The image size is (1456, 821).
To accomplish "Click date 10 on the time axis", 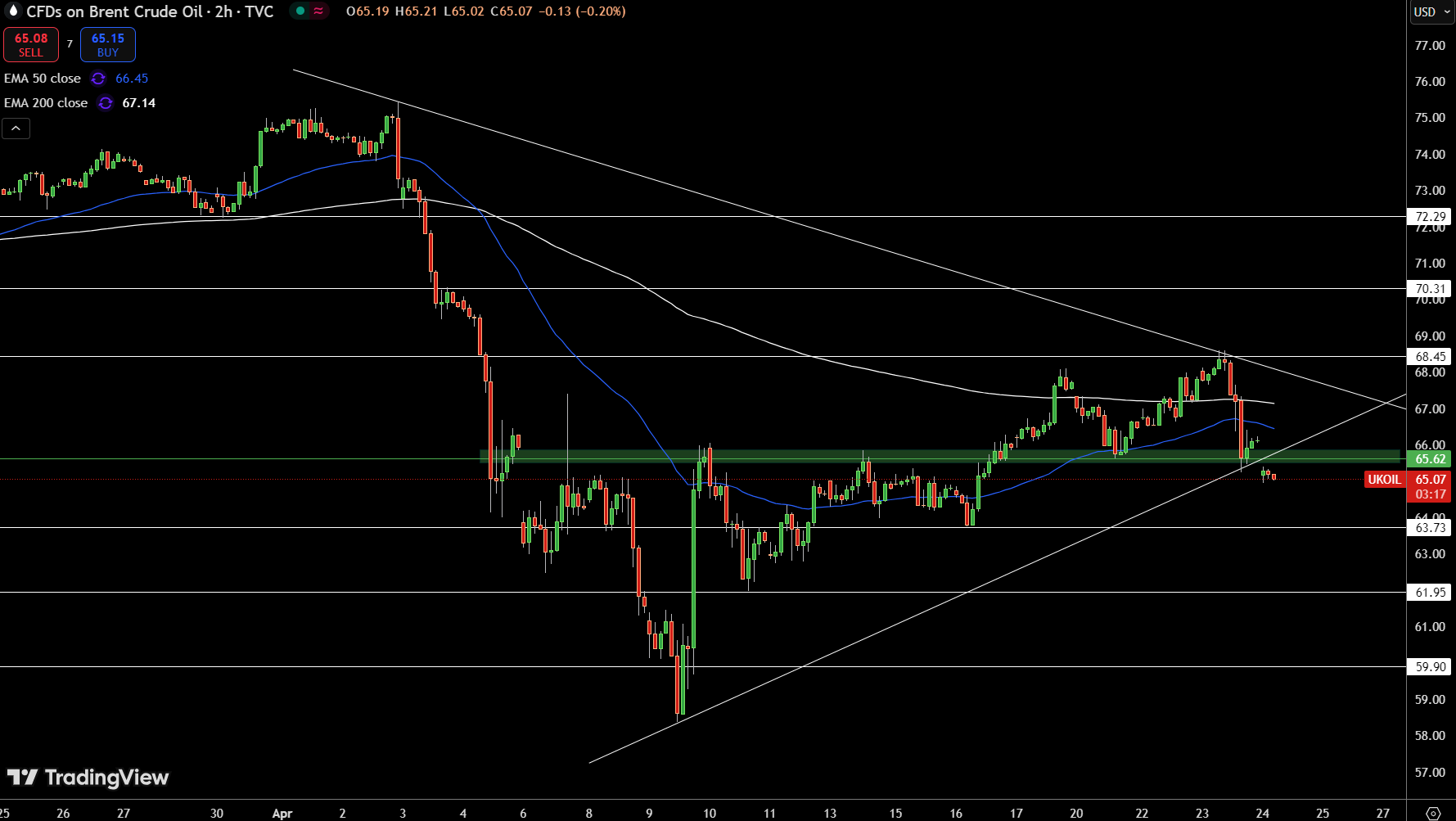I will point(710,813).
